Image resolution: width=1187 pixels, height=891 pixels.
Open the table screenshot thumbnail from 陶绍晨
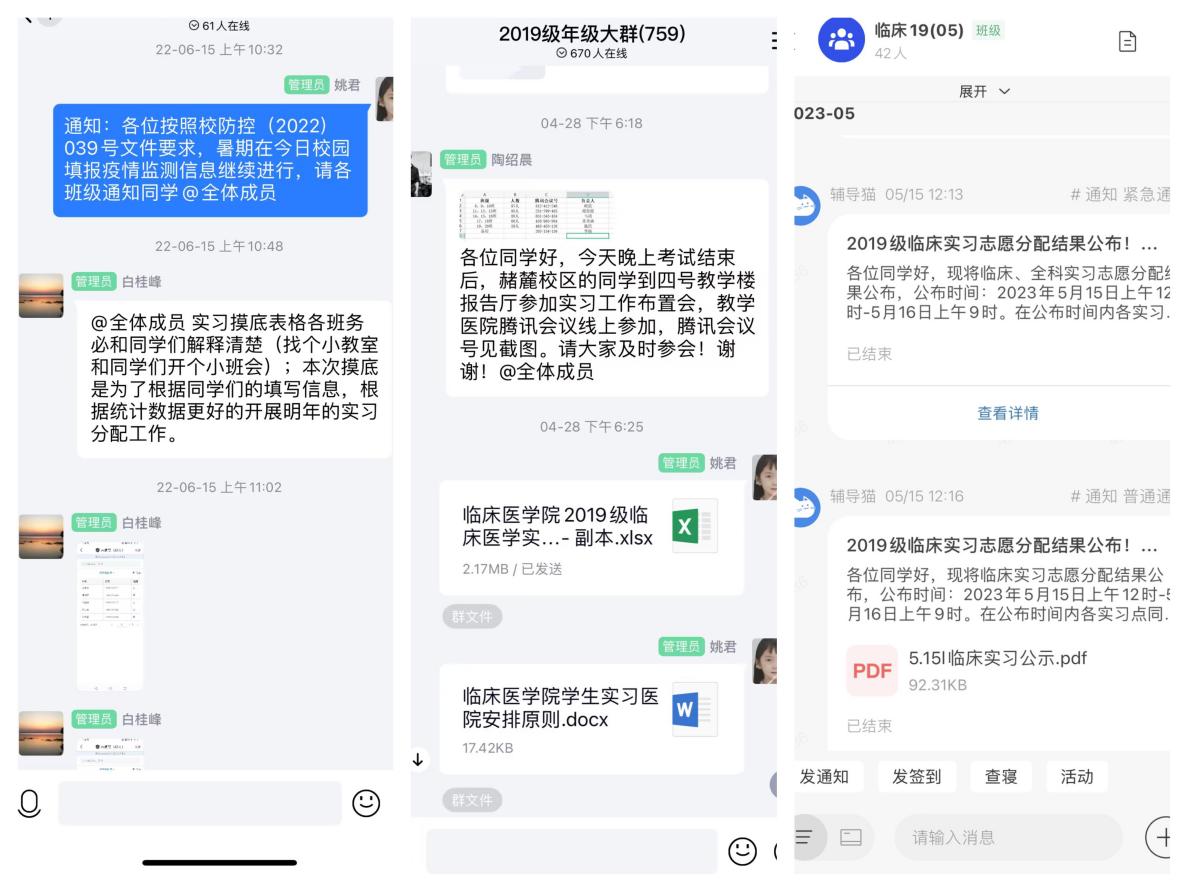[x=534, y=216]
